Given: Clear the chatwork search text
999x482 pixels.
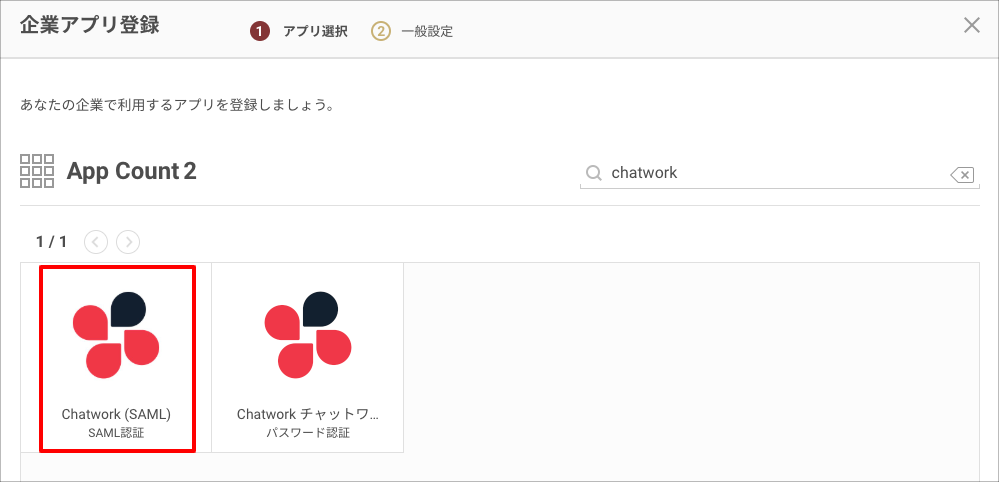Looking at the screenshot, I should click(x=962, y=174).
